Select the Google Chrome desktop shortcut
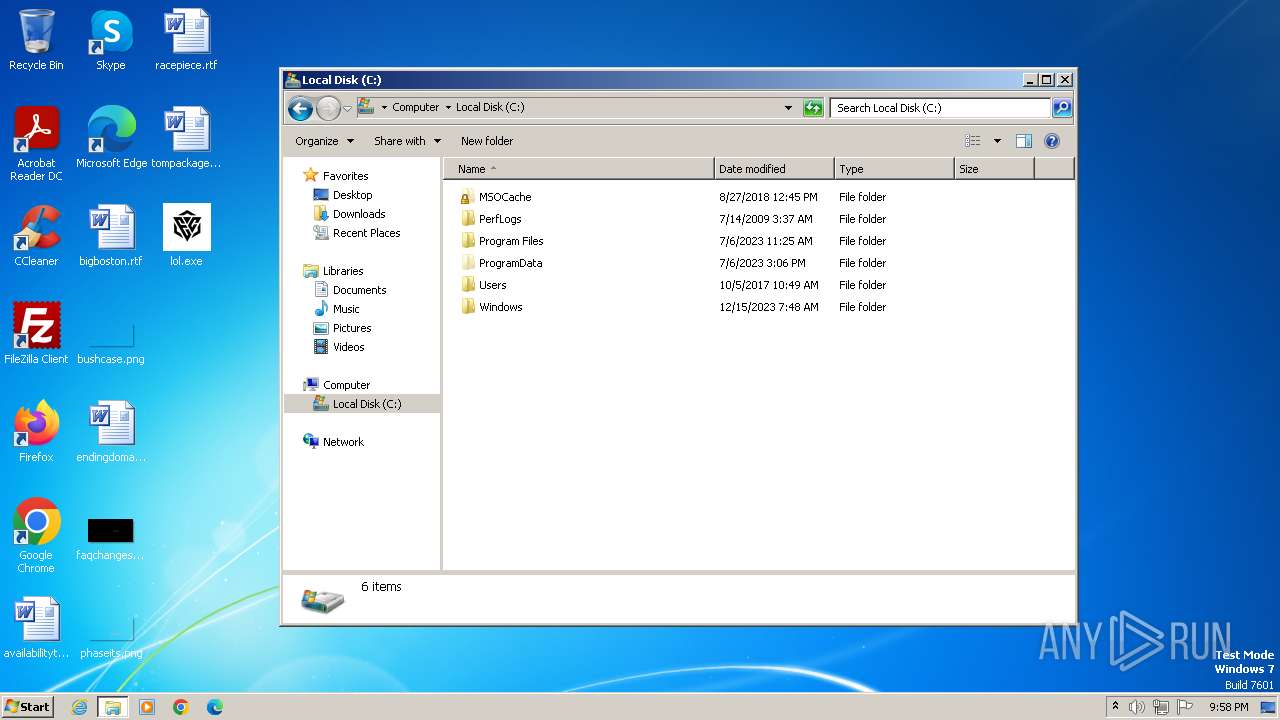This screenshot has height=720, width=1280. tap(36, 536)
